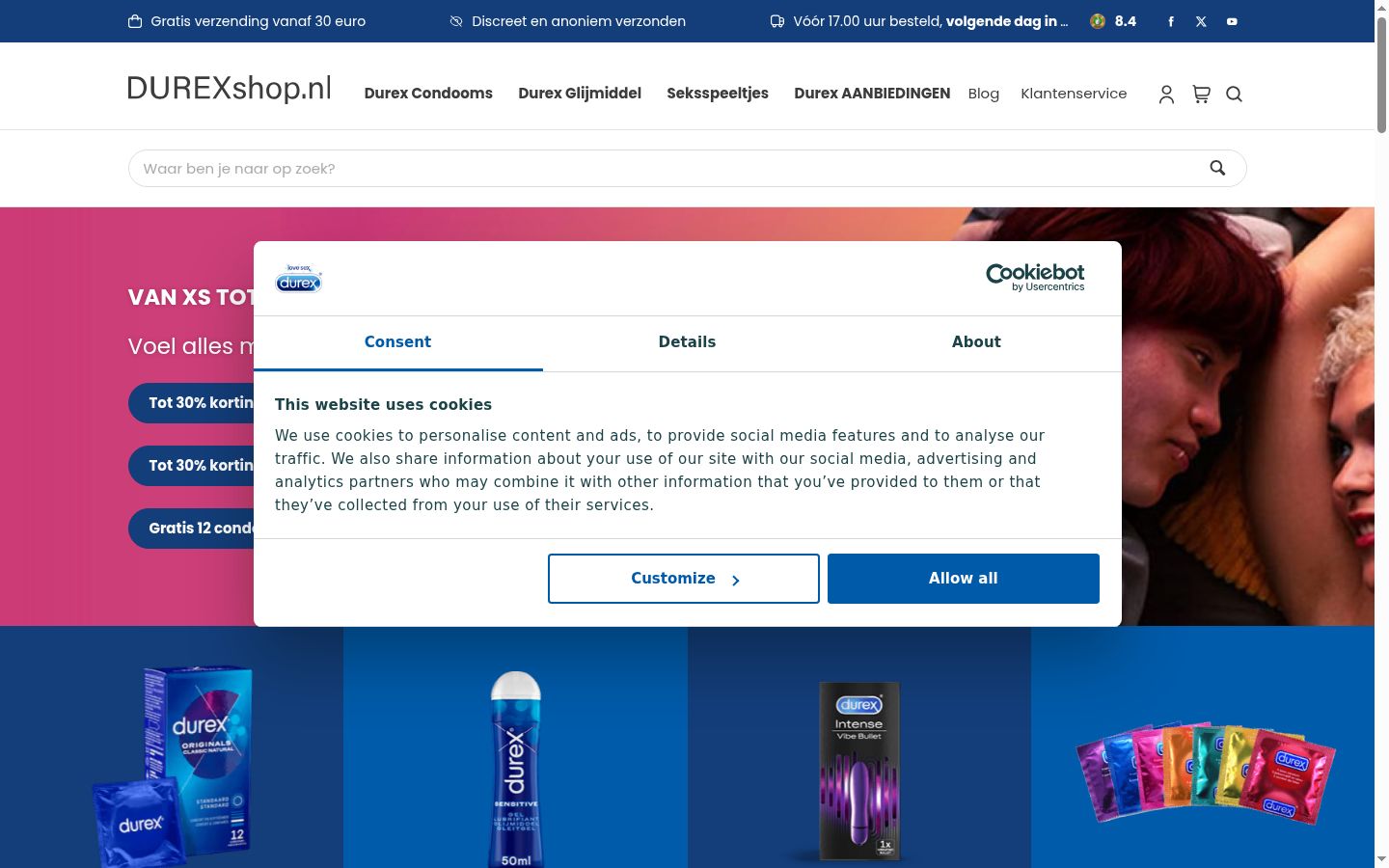Click the DUREXshop.nl site logo
The width and height of the screenshot is (1389, 868).
click(230, 88)
